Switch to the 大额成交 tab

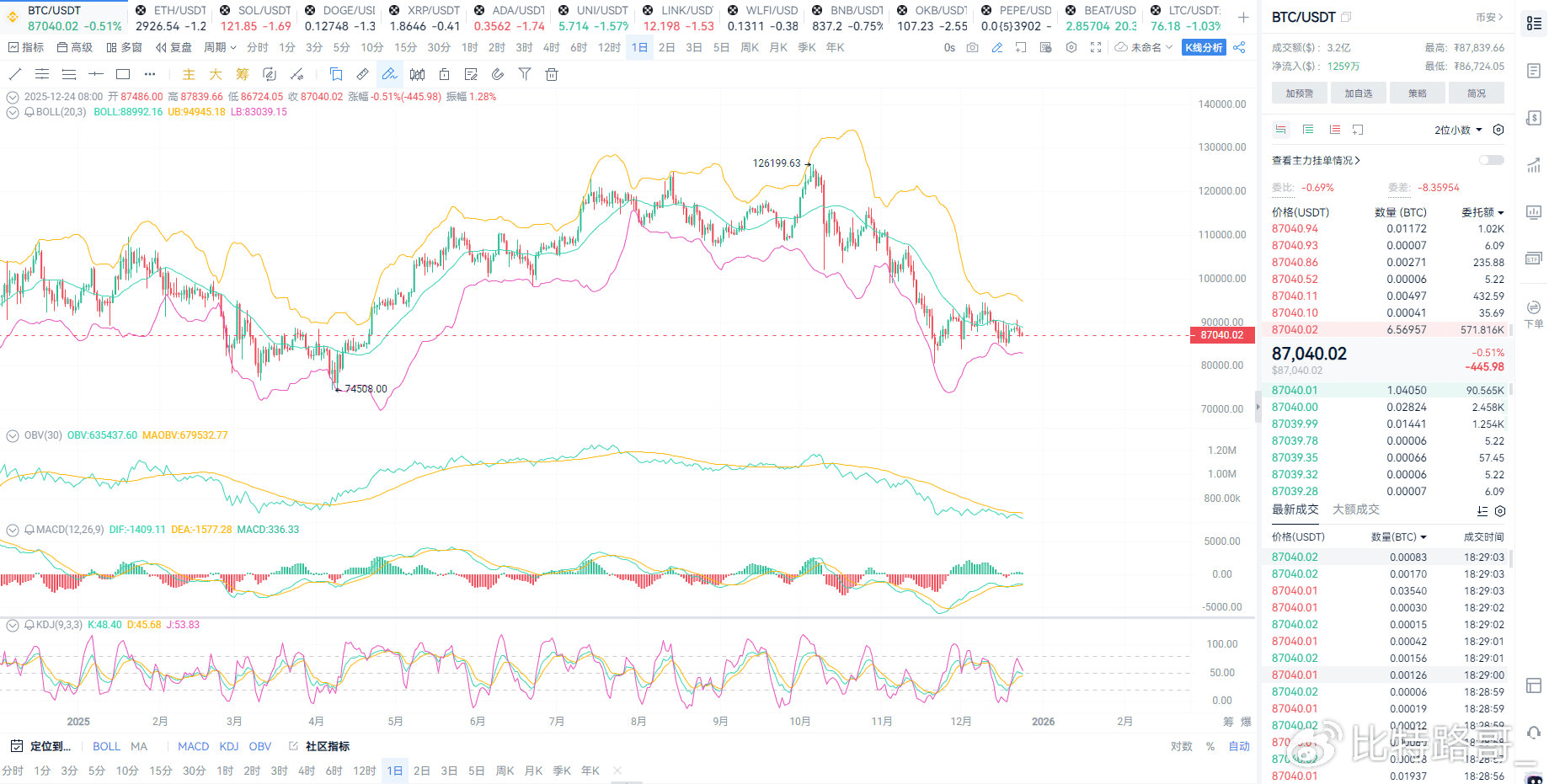click(x=1356, y=509)
